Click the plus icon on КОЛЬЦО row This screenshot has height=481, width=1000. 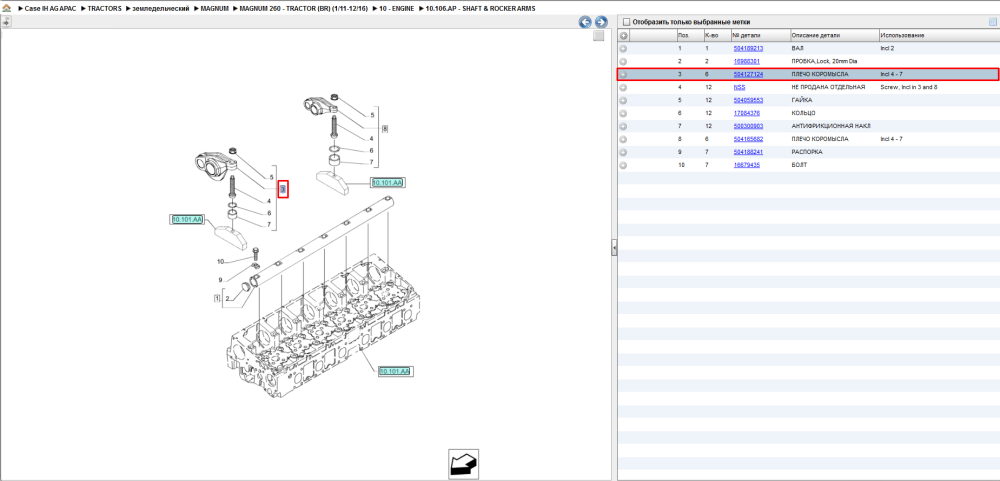pos(623,113)
